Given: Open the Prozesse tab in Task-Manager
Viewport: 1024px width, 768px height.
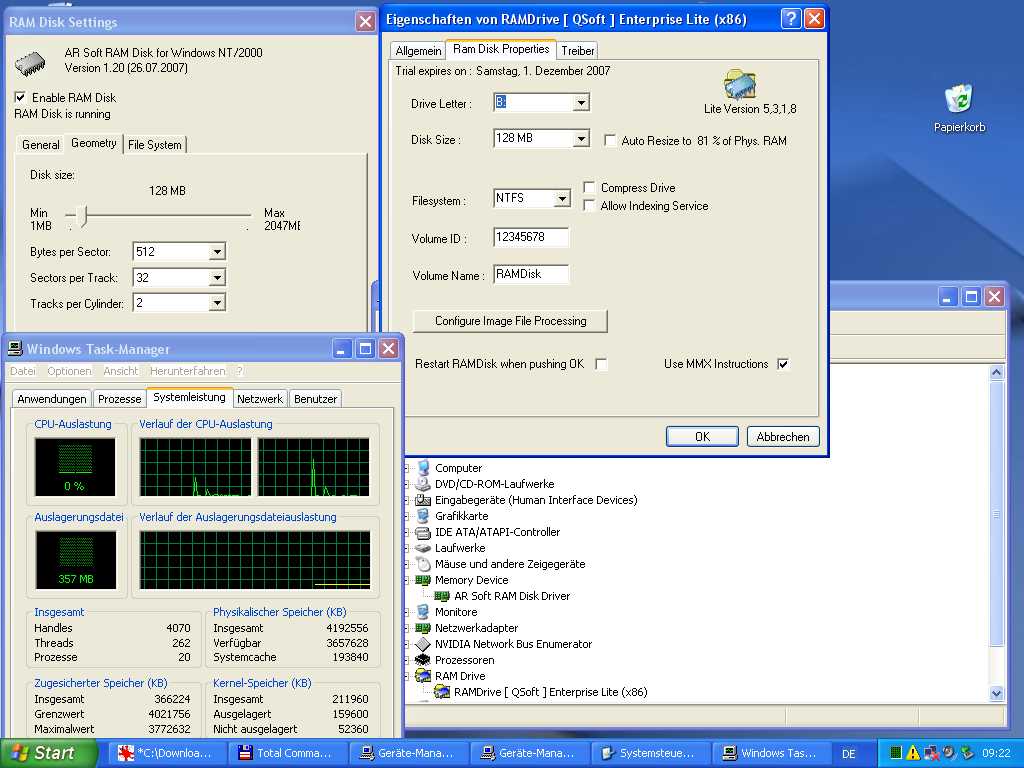Looking at the screenshot, I should click(x=120, y=399).
